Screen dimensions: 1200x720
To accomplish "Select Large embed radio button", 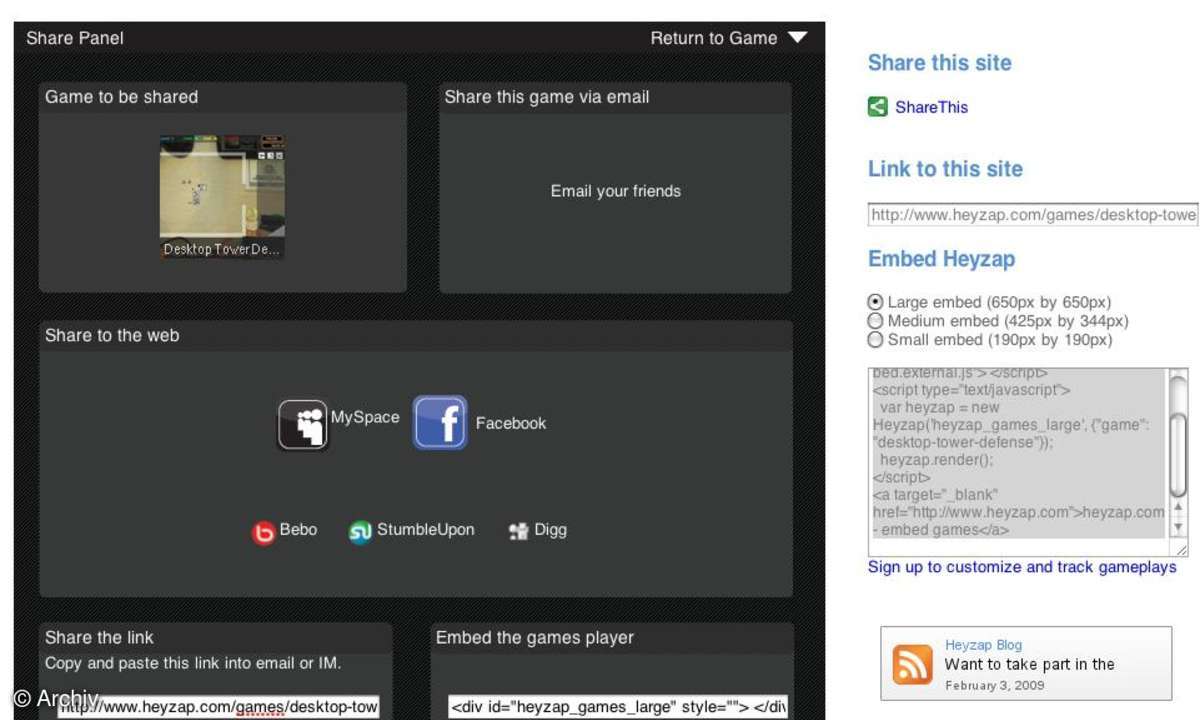I will click(876, 302).
